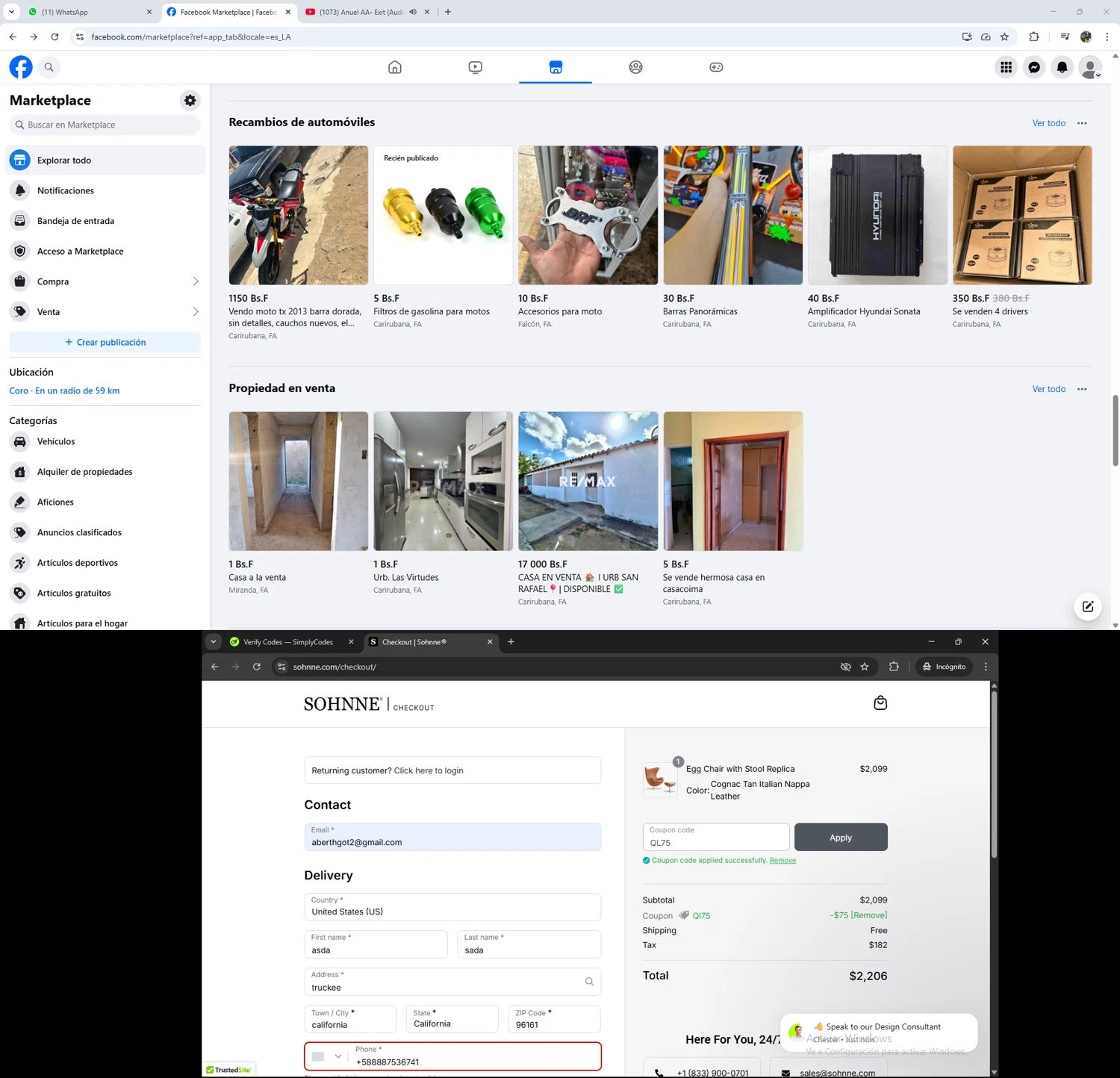This screenshot has width=1120, height=1078.
Task: Bookmark the Sohnne checkout page with star
Action: click(865, 667)
